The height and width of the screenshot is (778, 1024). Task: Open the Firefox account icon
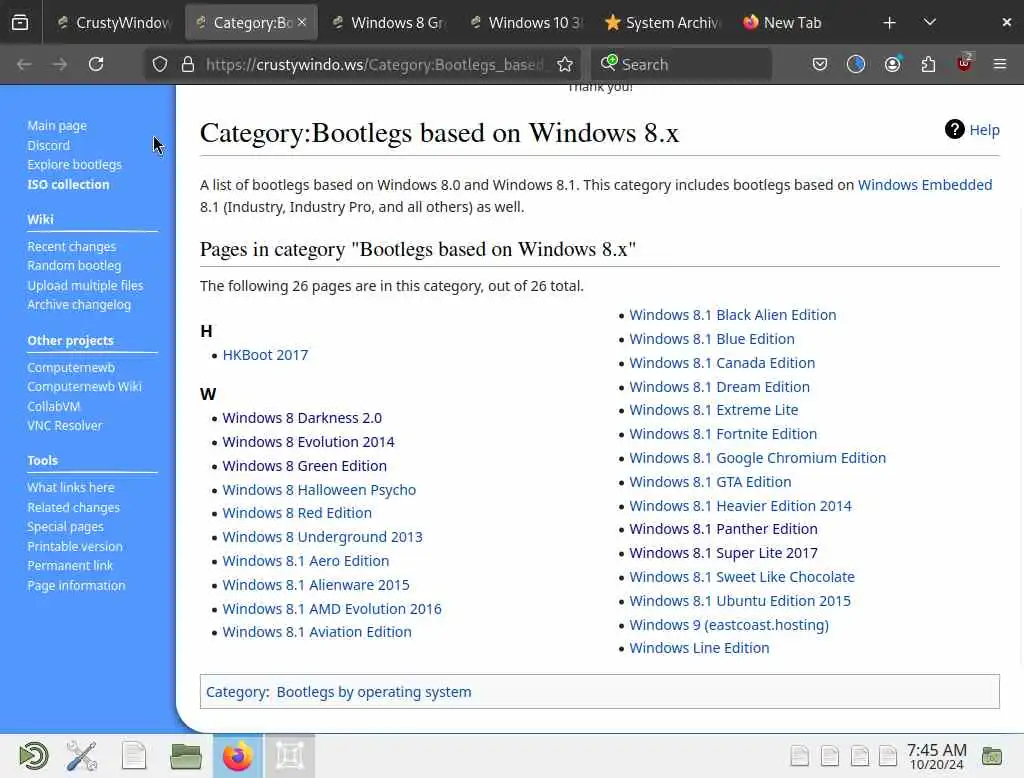pyautogui.click(x=892, y=64)
